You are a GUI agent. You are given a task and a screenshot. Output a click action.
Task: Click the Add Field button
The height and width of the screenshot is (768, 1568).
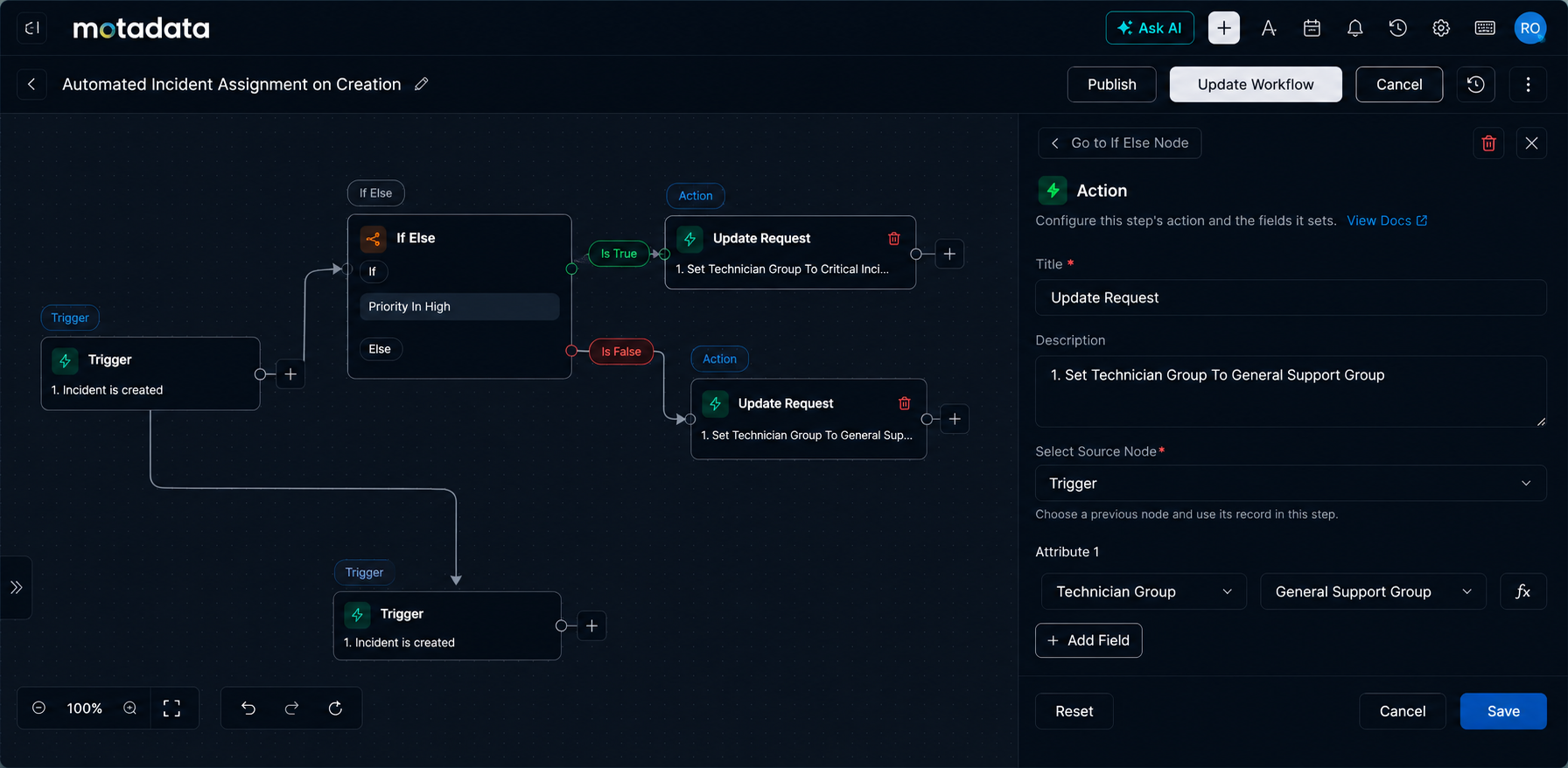click(x=1088, y=640)
